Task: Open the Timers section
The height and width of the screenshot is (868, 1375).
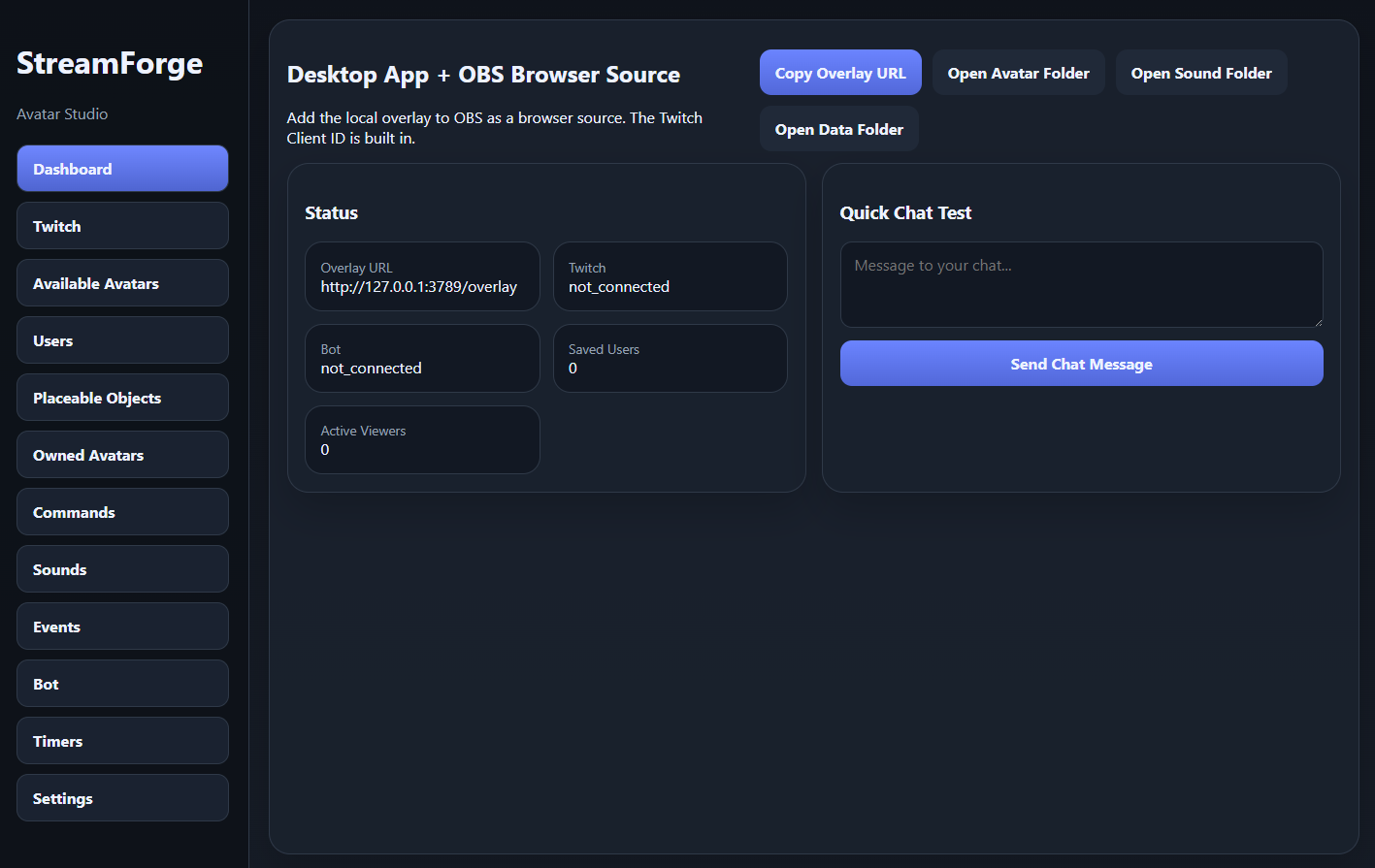Action: [x=122, y=741]
